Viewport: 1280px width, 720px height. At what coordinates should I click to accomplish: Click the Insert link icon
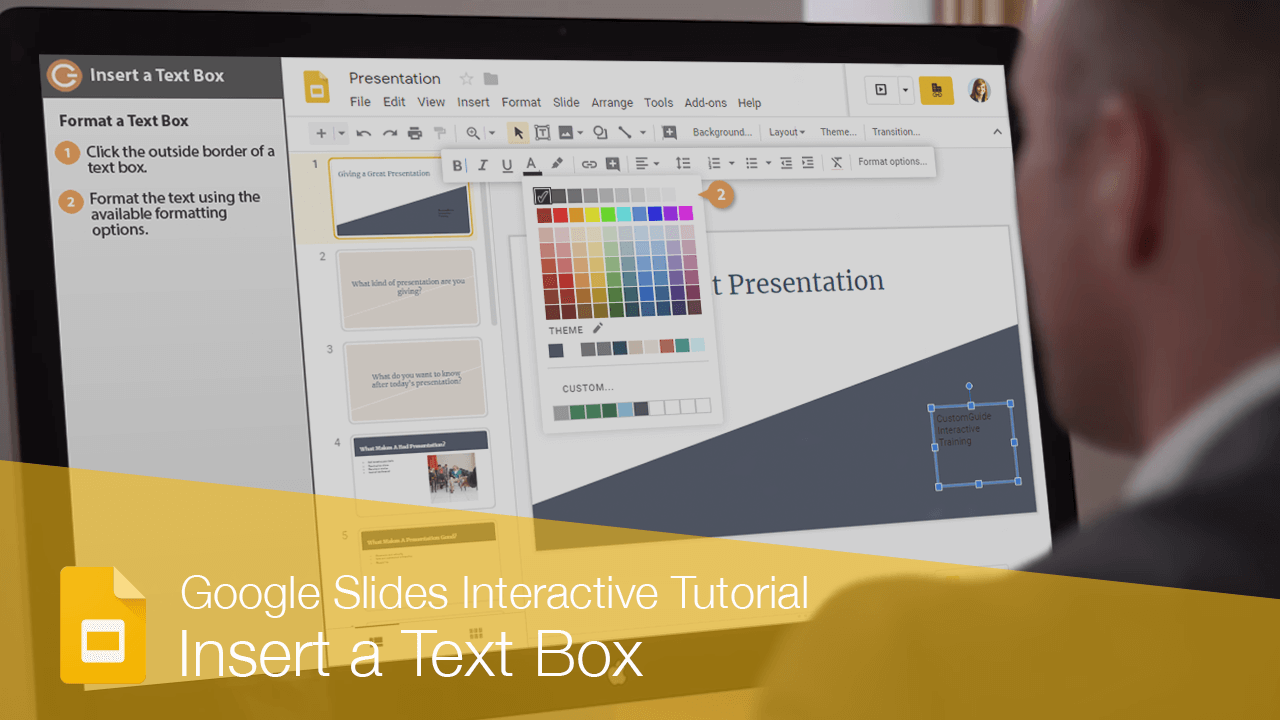(589, 165)
